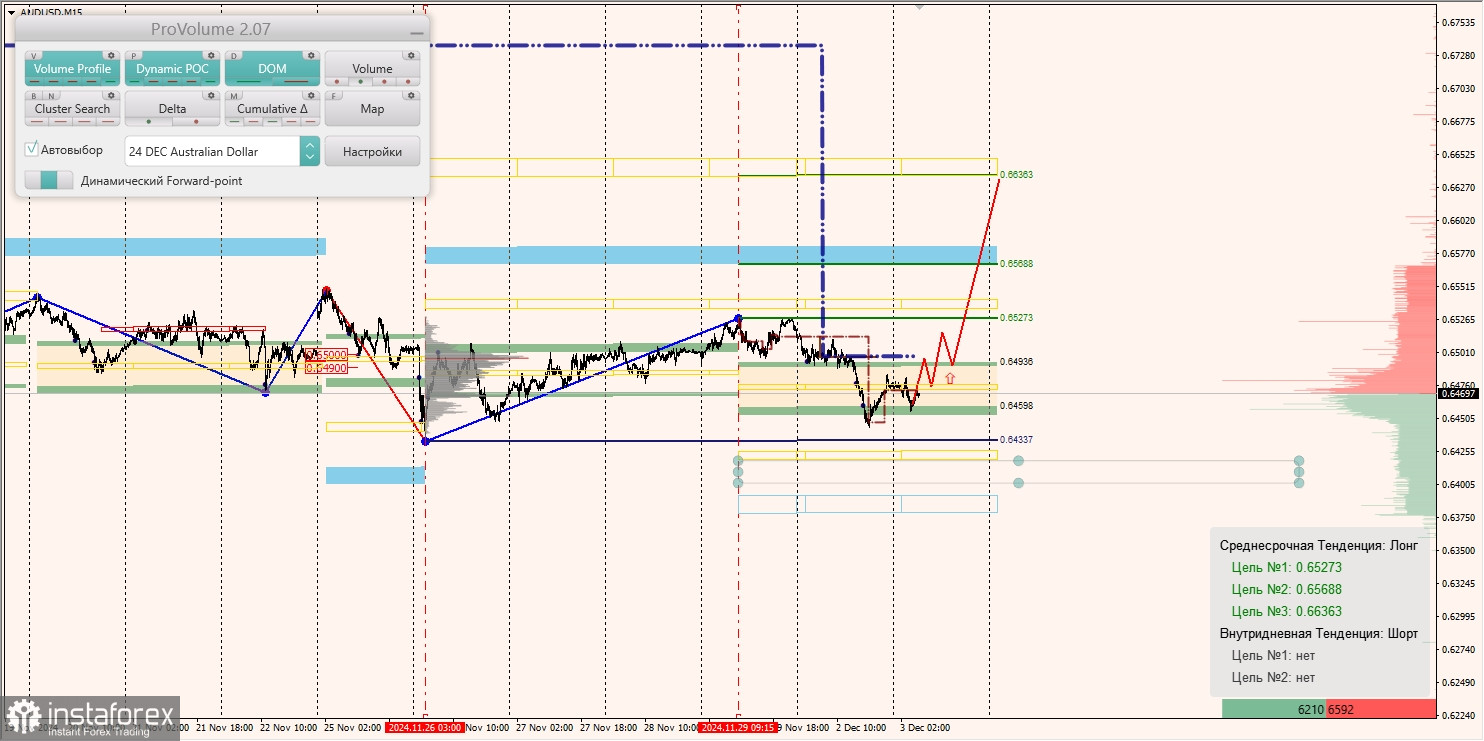1484x741 pixels.
Task: Click the F hotkey badge on Map
Action: [x=334, y=96]
